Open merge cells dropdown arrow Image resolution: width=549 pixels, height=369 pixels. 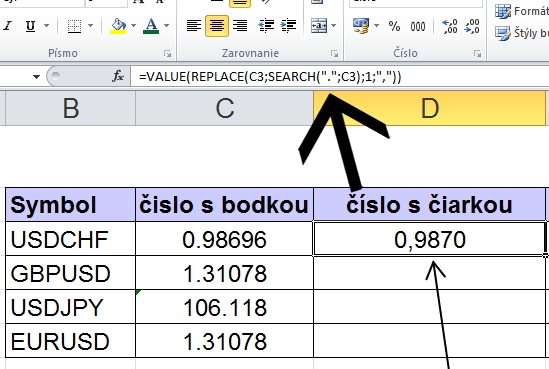pyautogui.click(x=333, y=26)
